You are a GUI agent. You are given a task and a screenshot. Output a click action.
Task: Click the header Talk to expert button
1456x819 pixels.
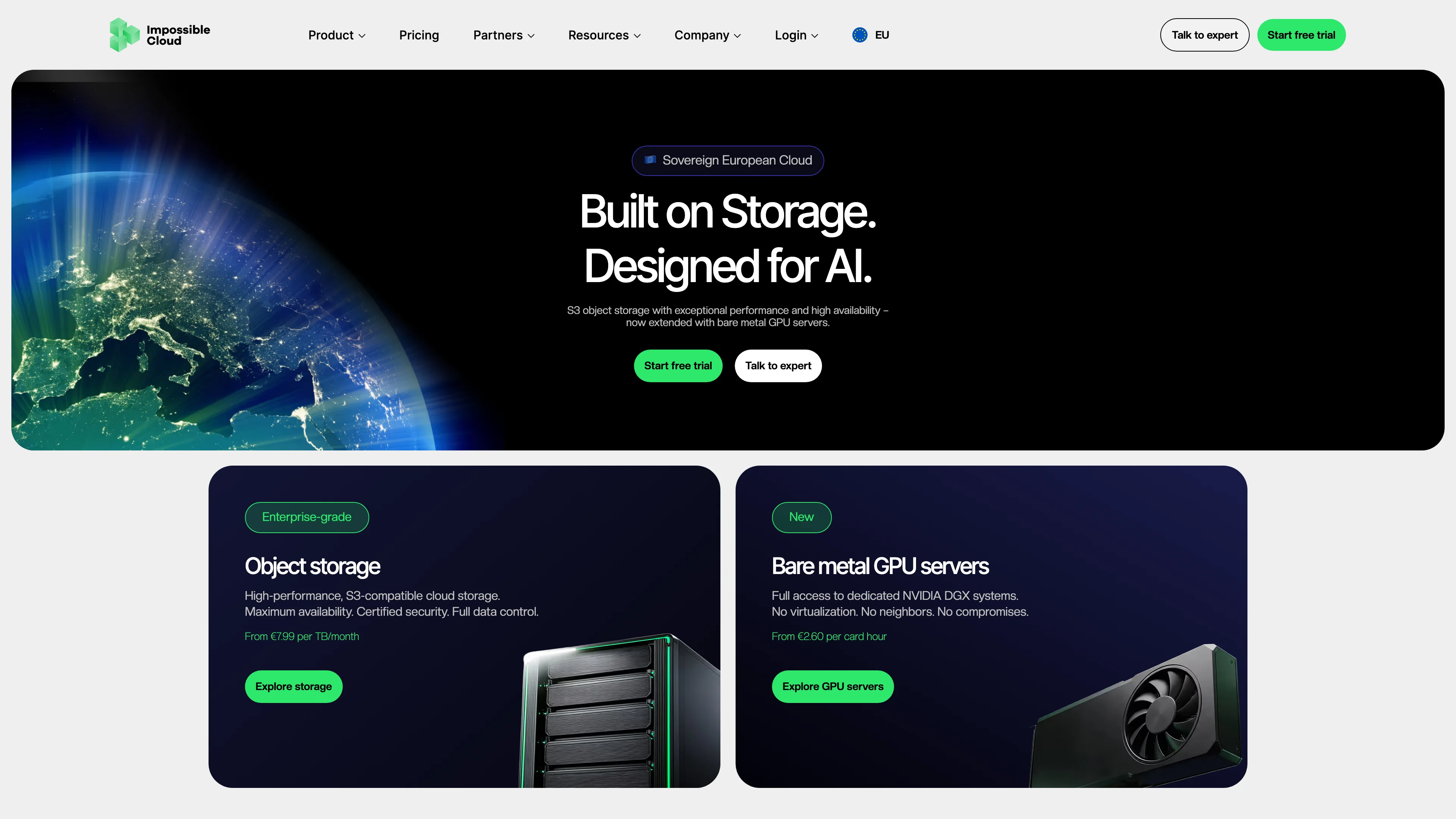(1205, 35)
